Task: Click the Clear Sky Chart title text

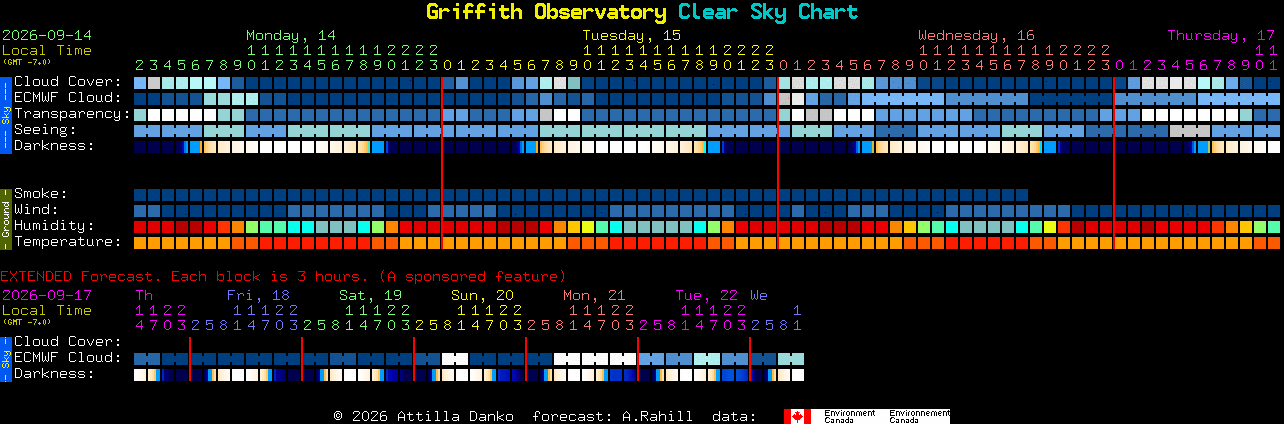Action: point(768,12)
